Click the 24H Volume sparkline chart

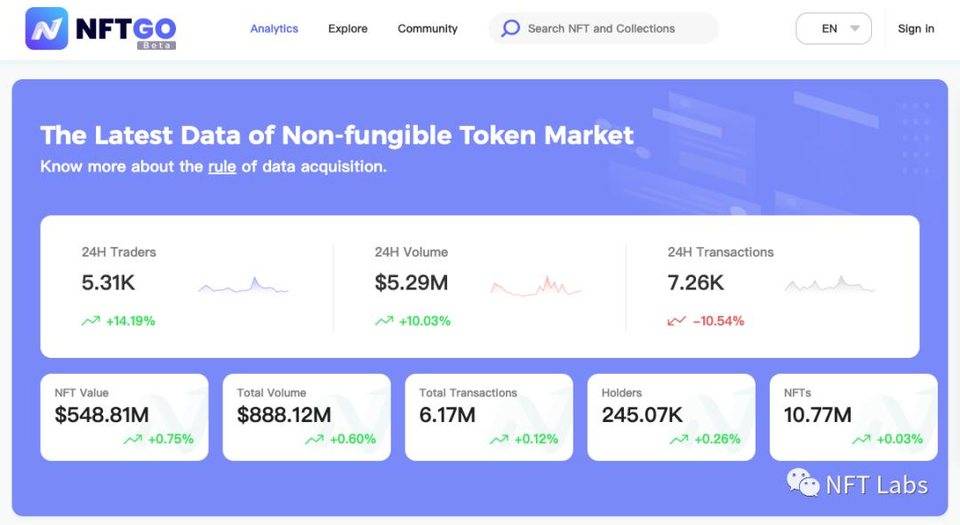pos(536,288)
